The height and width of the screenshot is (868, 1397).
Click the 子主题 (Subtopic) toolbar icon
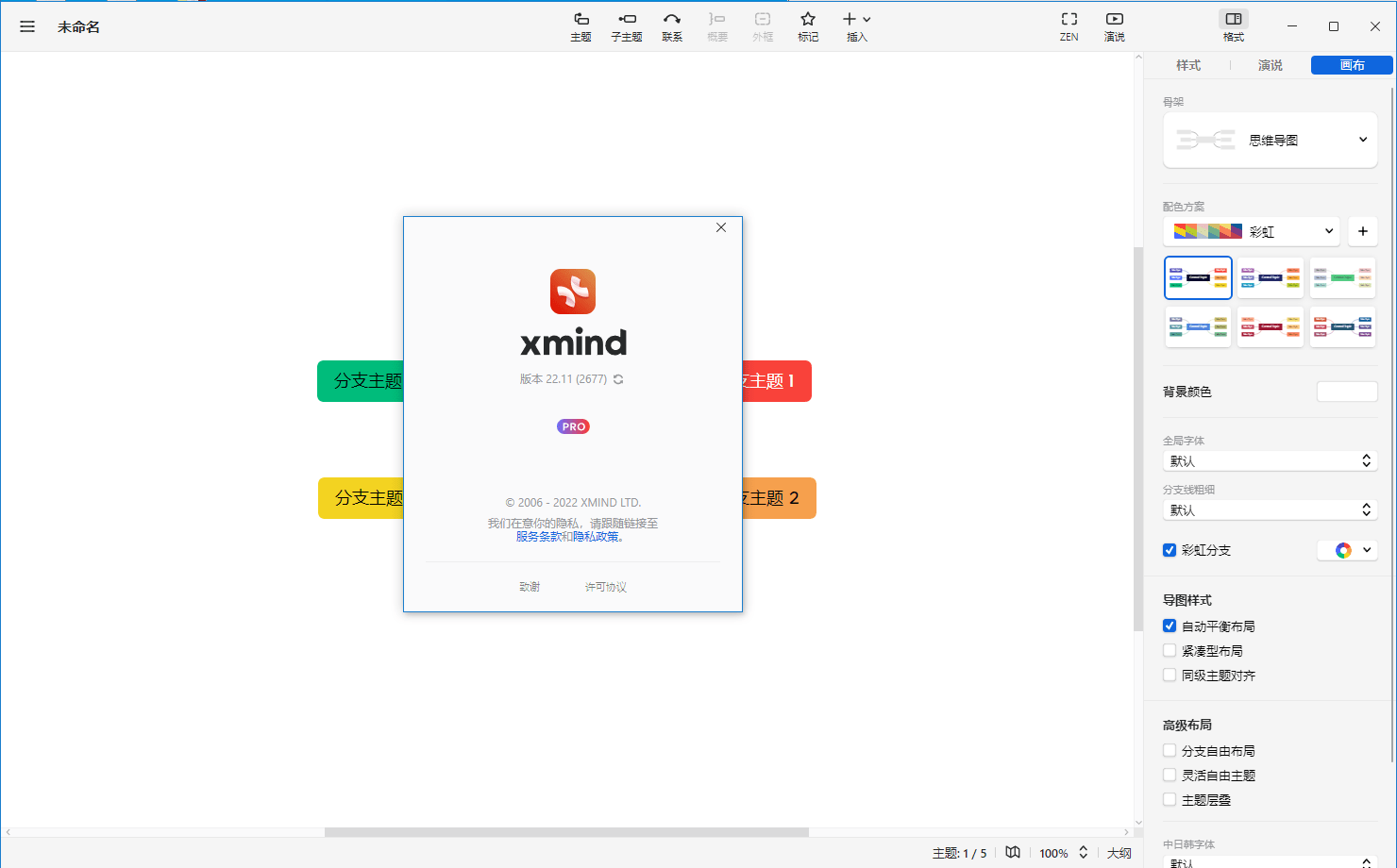tap(626, 25)
